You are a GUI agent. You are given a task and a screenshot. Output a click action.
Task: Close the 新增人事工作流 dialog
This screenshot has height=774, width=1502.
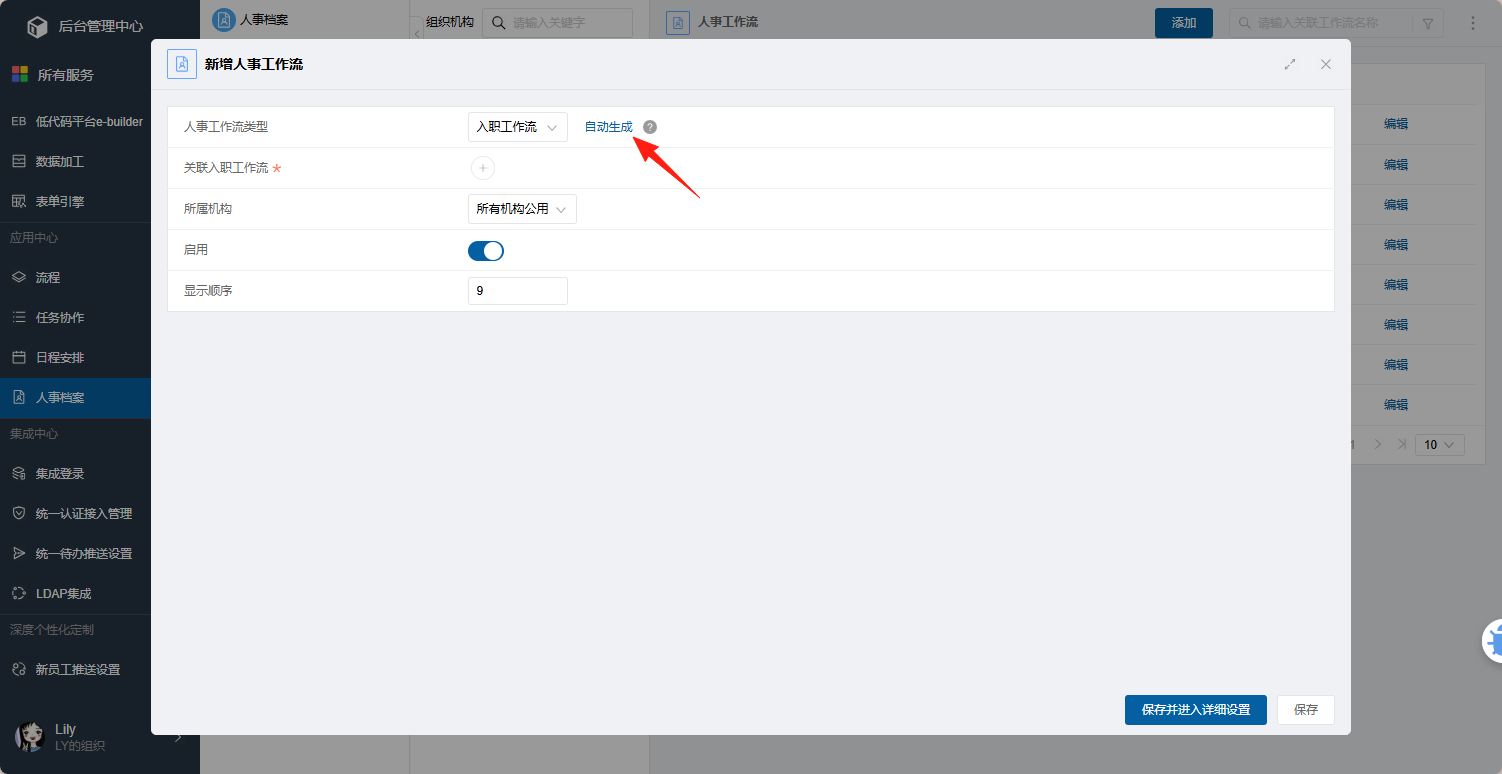[1326, 64]
